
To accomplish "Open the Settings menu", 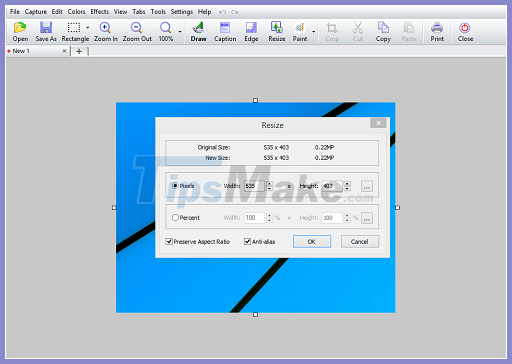I will [x=182, y=12].
